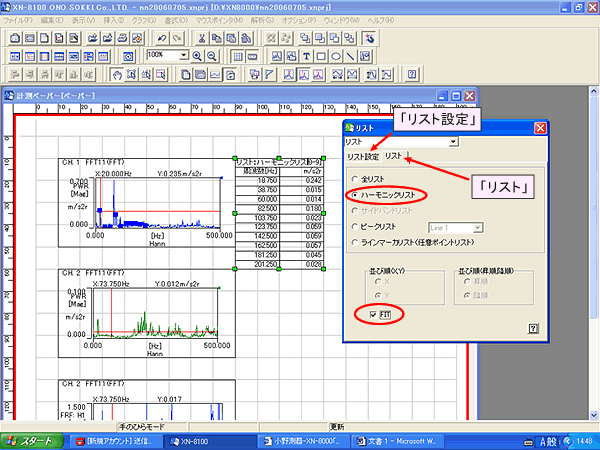Activate the hand (palm) mode tool
This screenshot has width=600, height=450.
tap(117, 75)
